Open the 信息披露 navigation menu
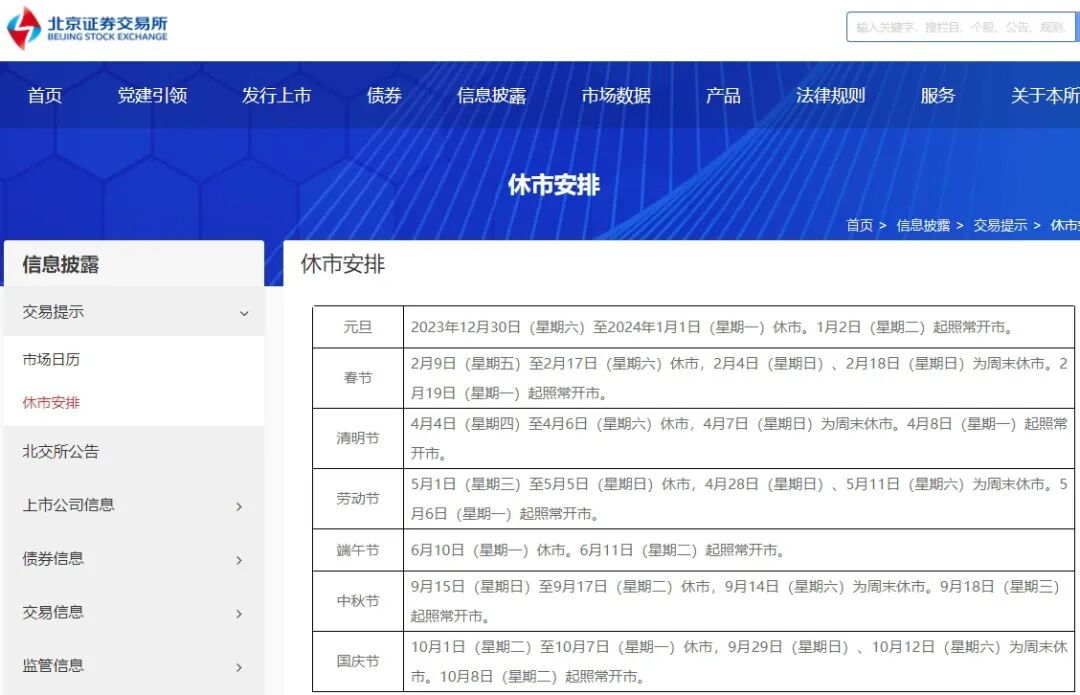The image size is (1080, 695). point(492,96)
